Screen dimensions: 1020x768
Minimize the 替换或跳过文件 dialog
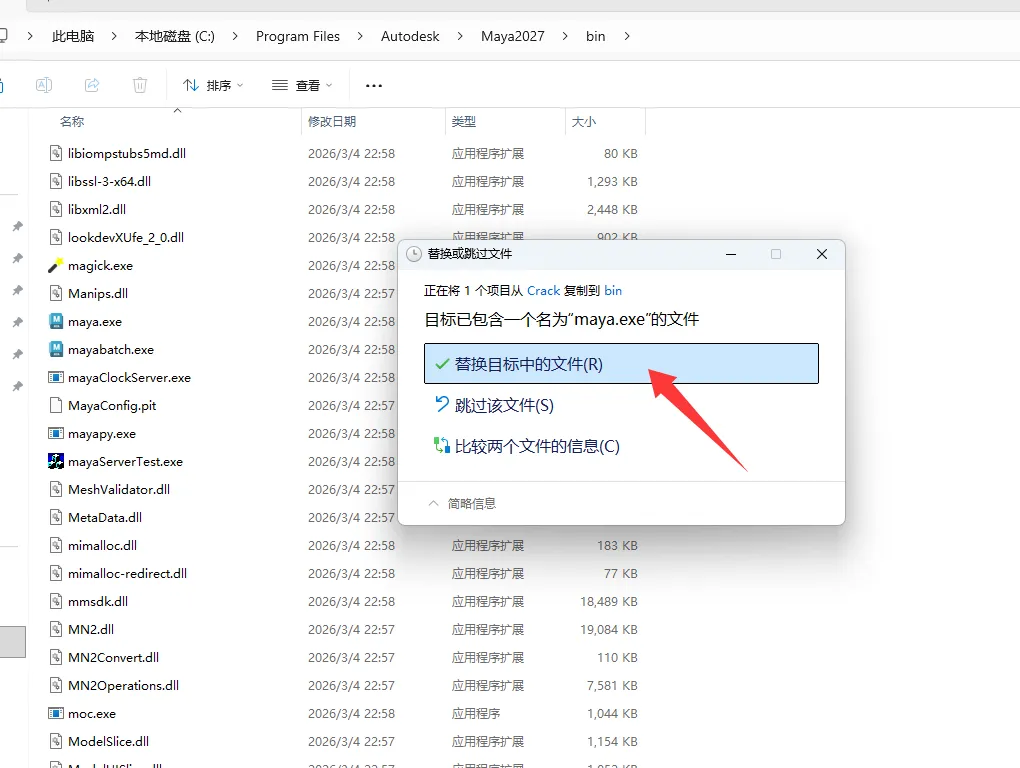coord(731,254)
